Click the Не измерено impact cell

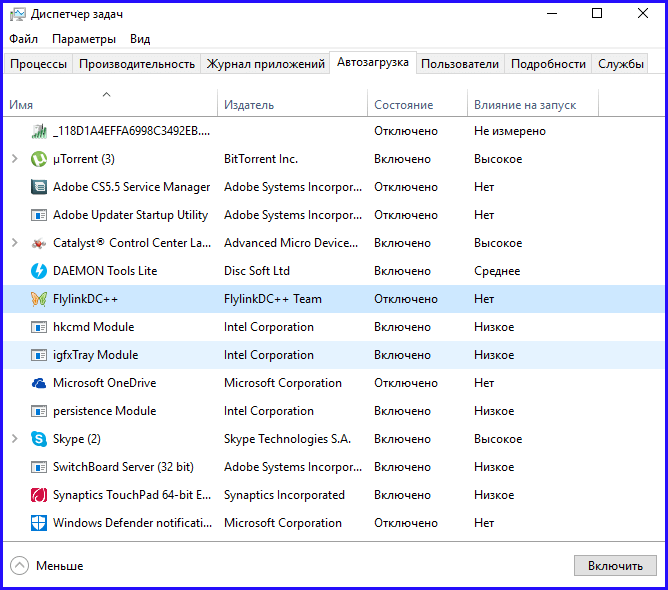(510, 131)
